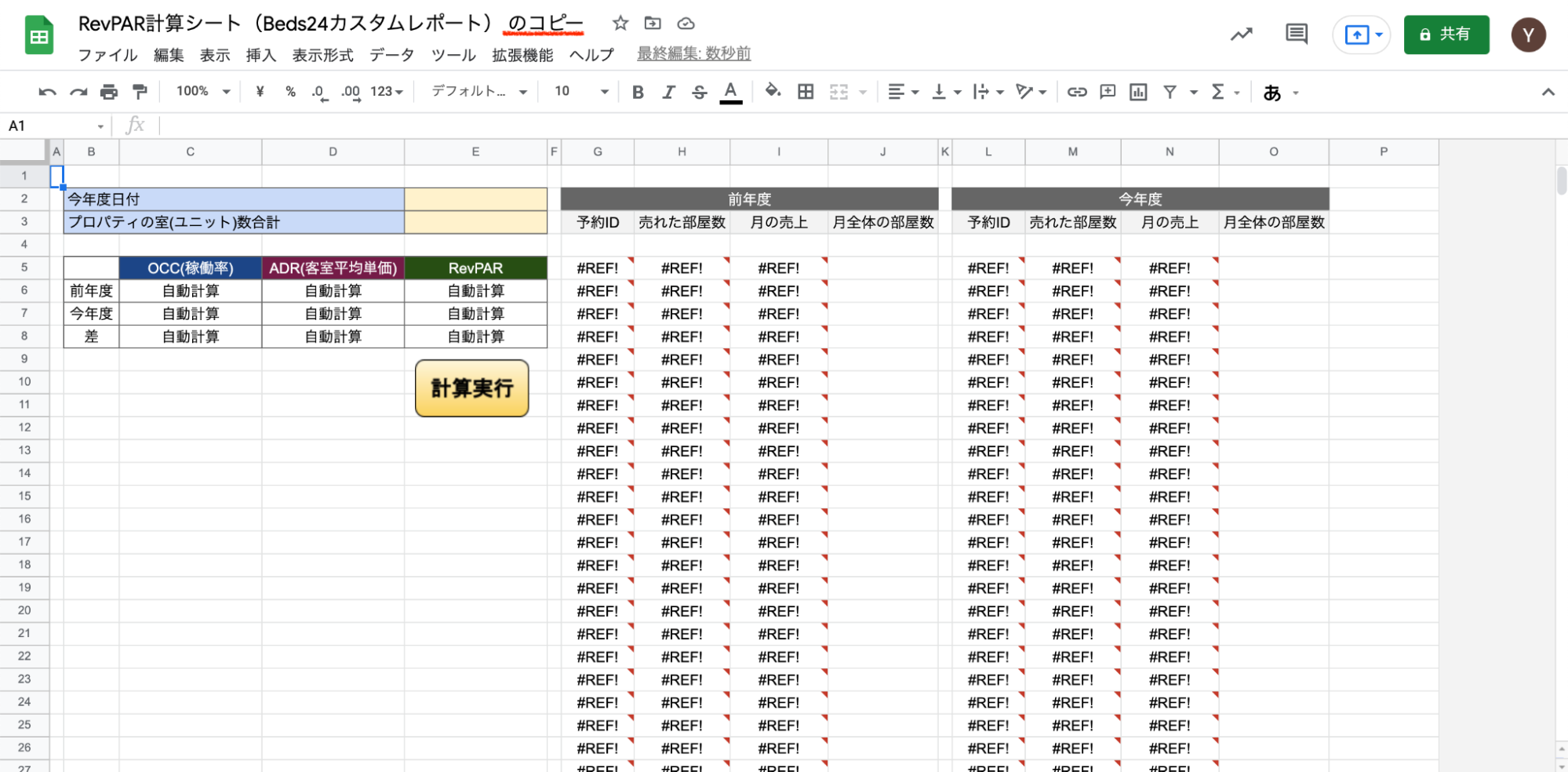1568x772 pixels.
Task: Toggle strikethrough formatting
Action: (x=699, y=92)
